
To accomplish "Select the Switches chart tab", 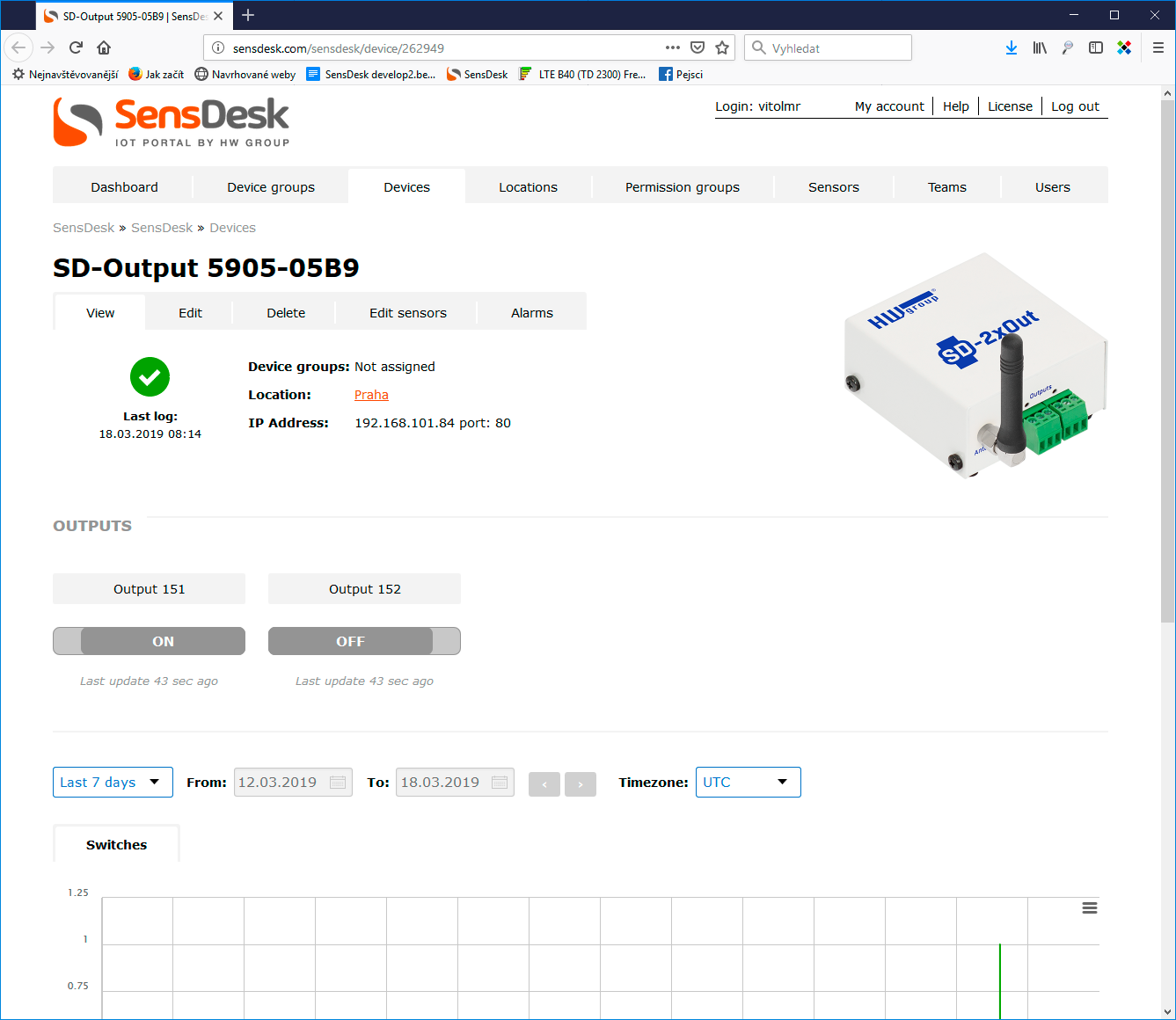I will click(116, 844).
